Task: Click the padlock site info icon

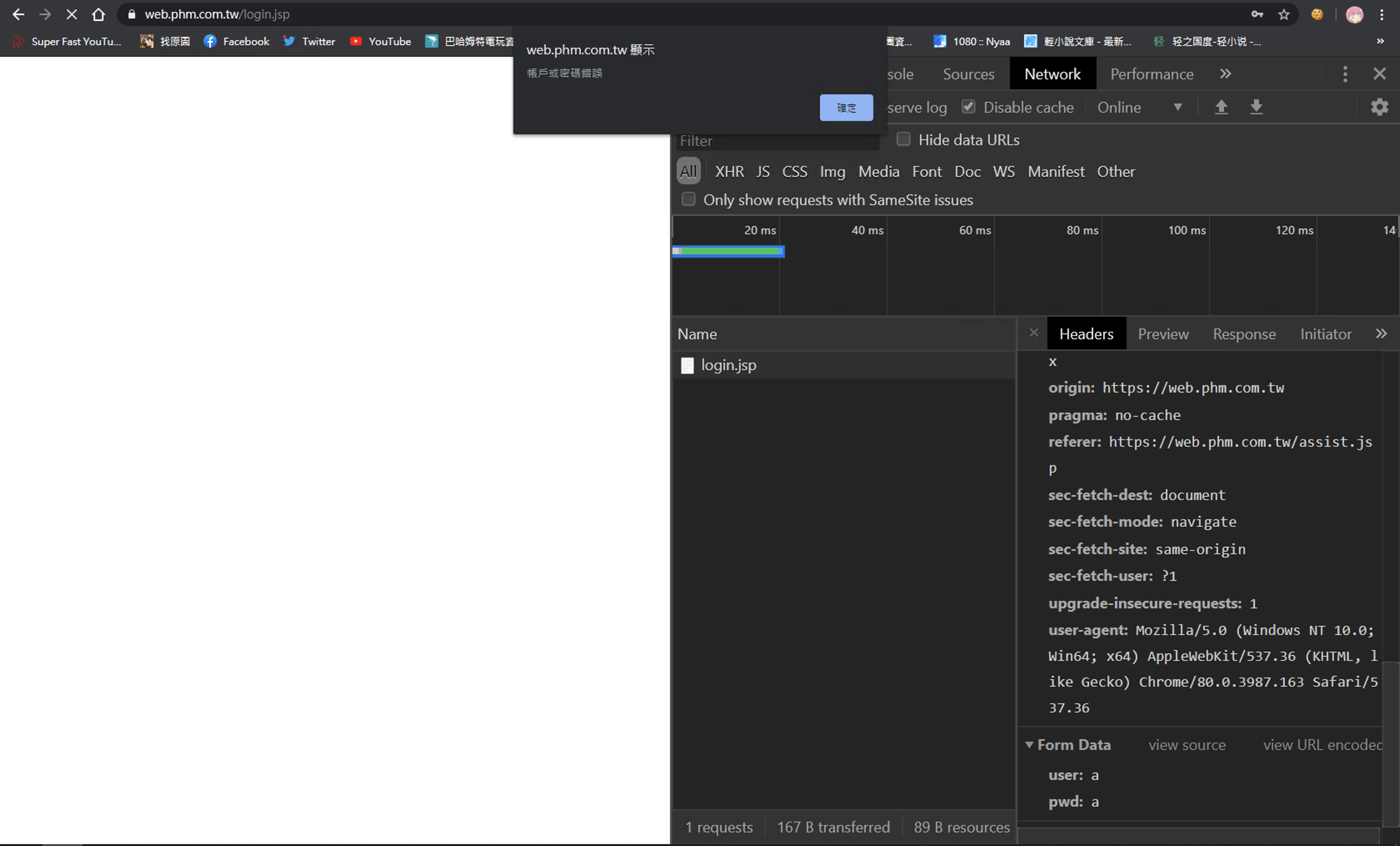Action: [132, 14]
